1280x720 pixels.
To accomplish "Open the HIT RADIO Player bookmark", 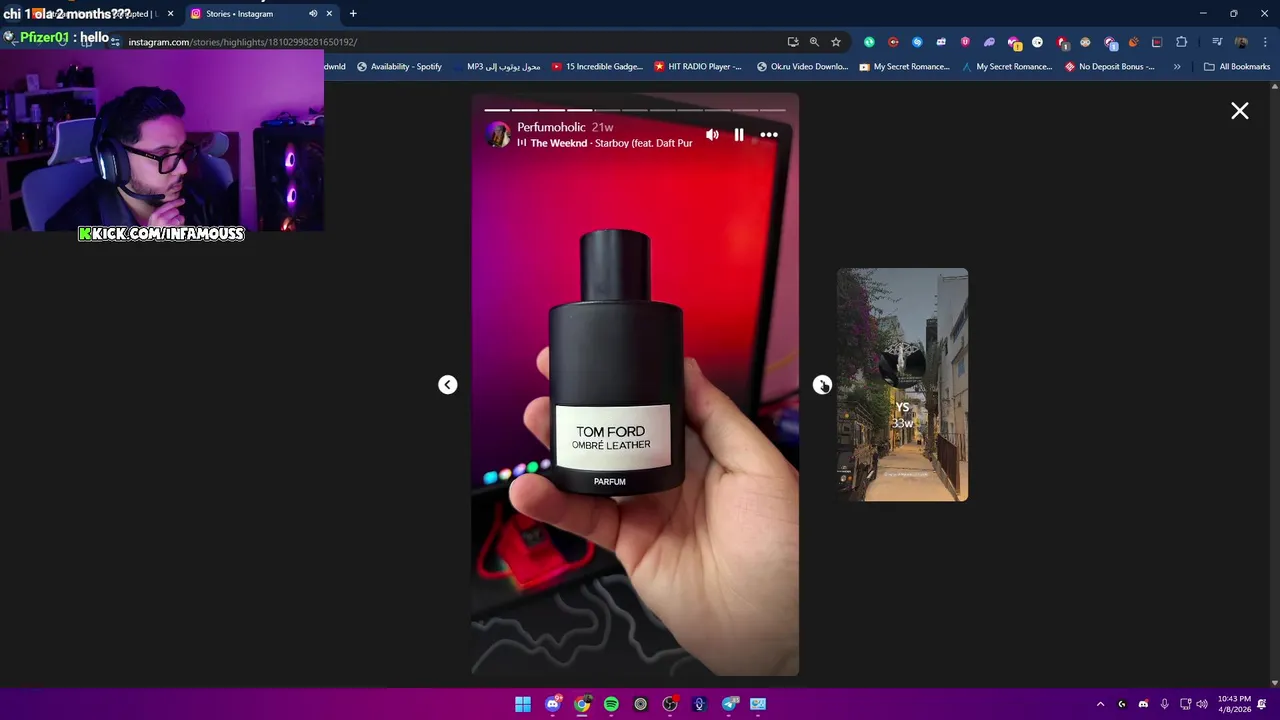I will [x=698, y=67].
